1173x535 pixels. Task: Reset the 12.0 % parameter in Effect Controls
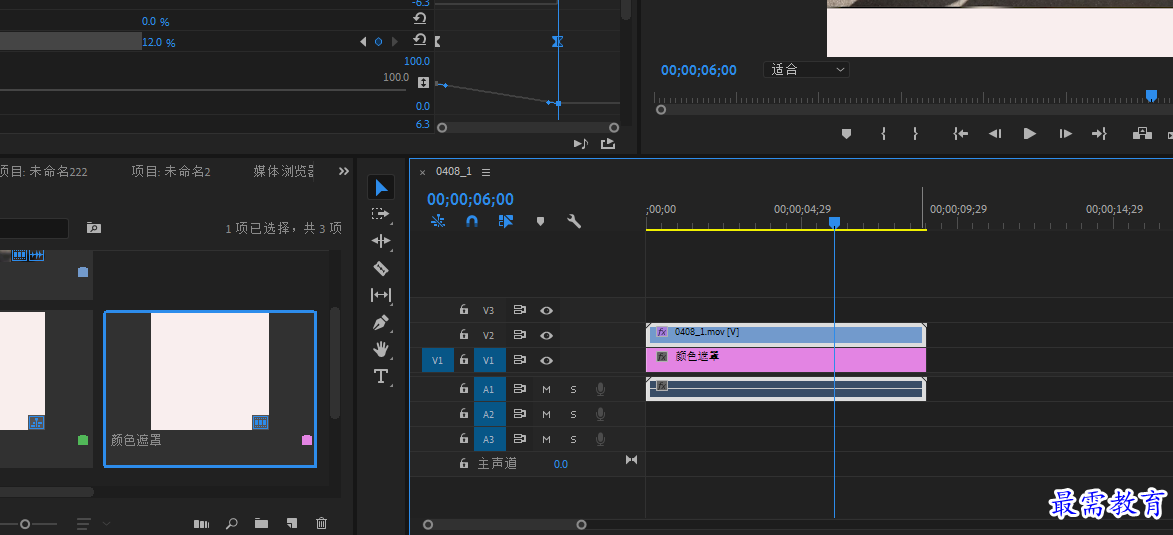coord(420,40)
